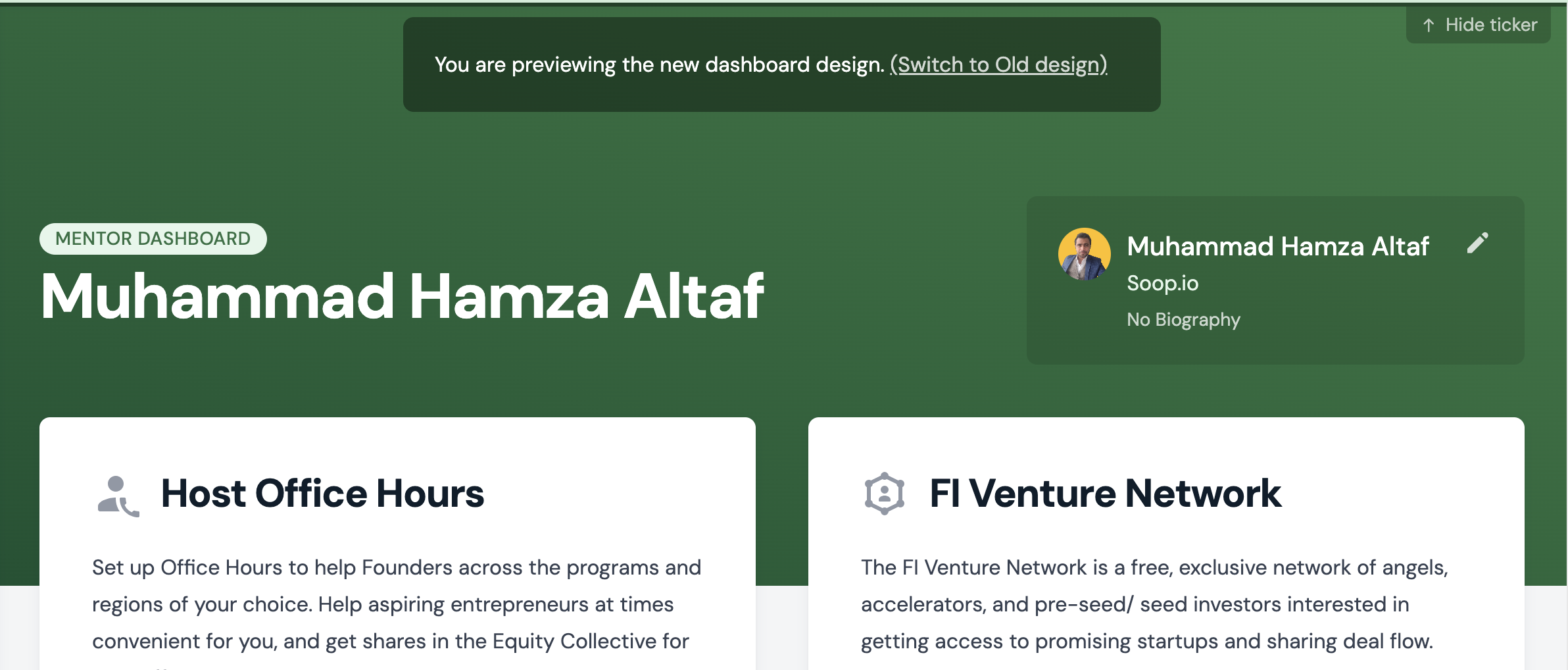Open the FI Venture Network heading

pos(1105,494)
